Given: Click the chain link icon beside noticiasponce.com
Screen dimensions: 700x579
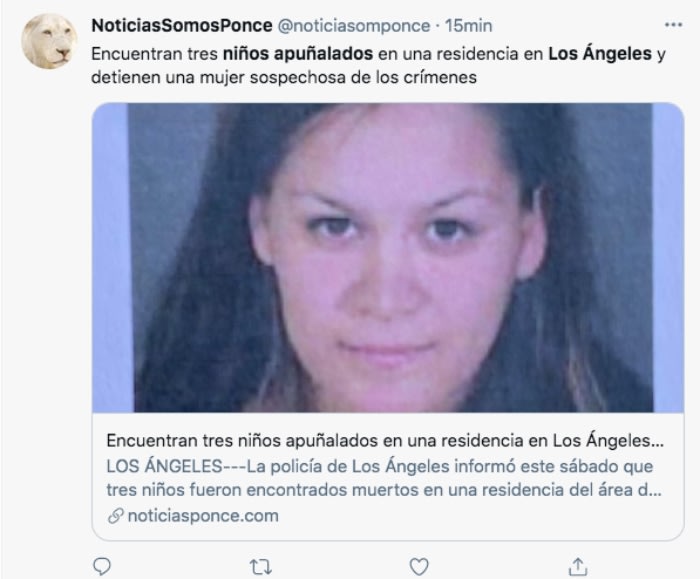Looking at the screenshot, I should (115, 516).
